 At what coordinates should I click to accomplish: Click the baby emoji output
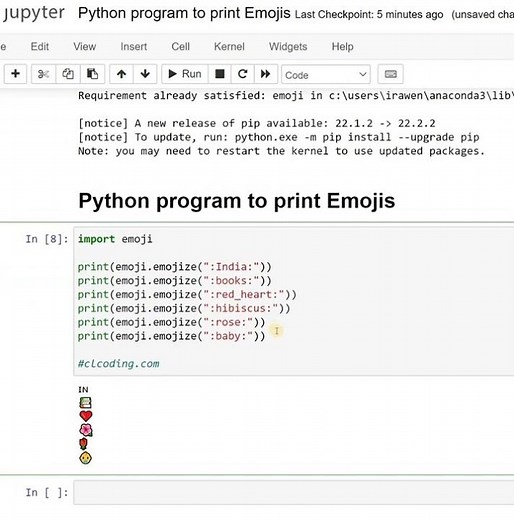[x=85, y=458]
